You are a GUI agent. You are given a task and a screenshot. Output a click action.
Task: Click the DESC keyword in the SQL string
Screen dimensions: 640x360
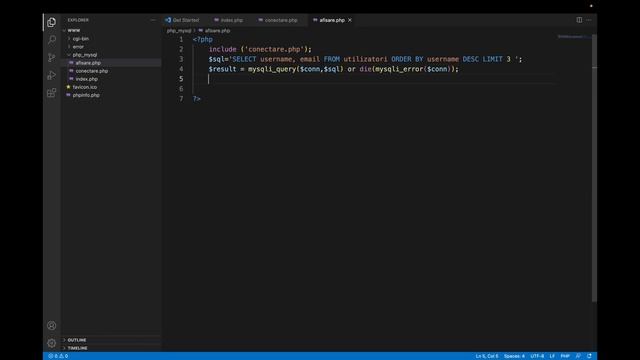tap(470, 59)
